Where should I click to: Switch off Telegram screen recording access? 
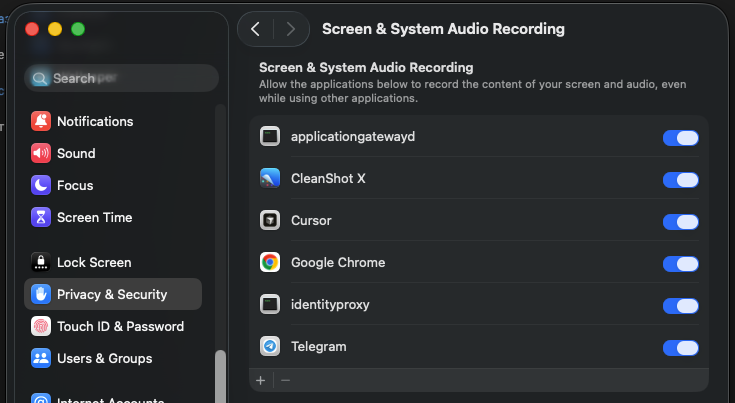pos(680,348)
